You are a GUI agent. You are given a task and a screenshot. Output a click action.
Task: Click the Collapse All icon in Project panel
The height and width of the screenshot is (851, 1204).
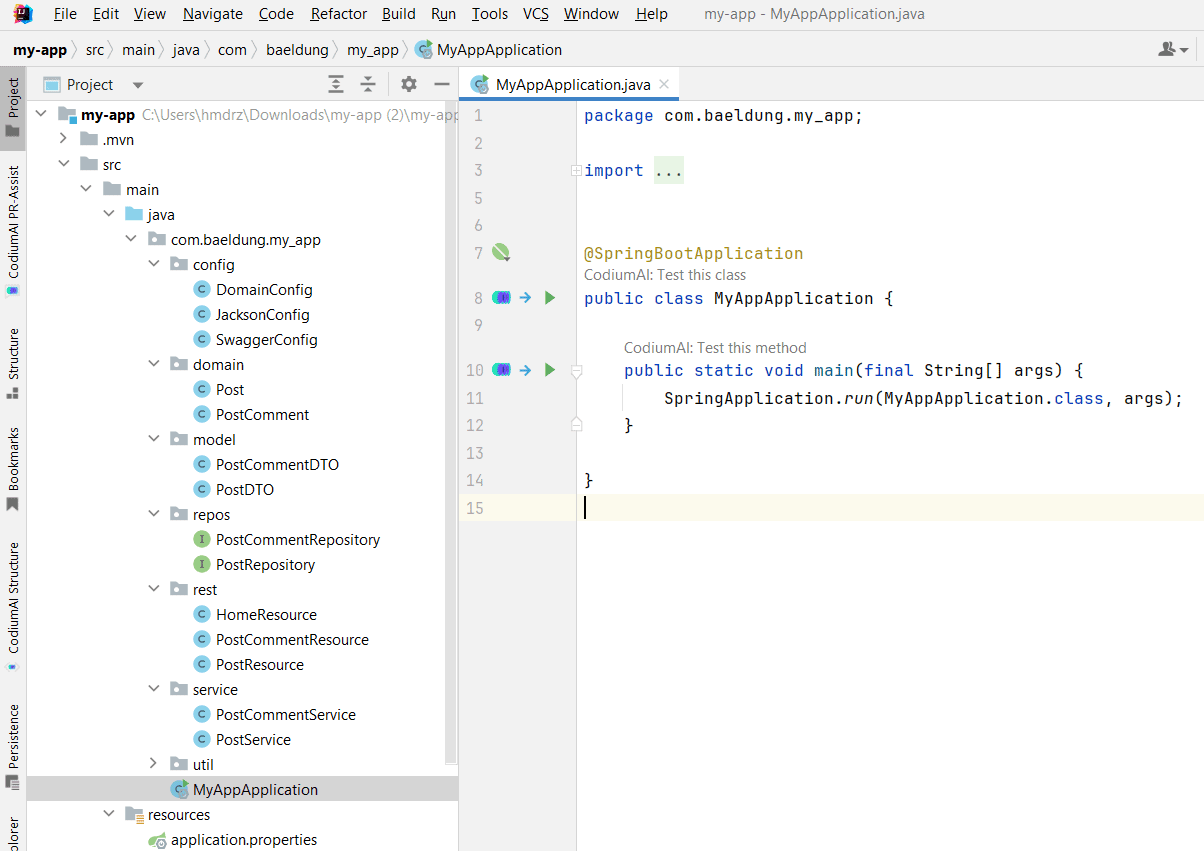click(368, 85)
